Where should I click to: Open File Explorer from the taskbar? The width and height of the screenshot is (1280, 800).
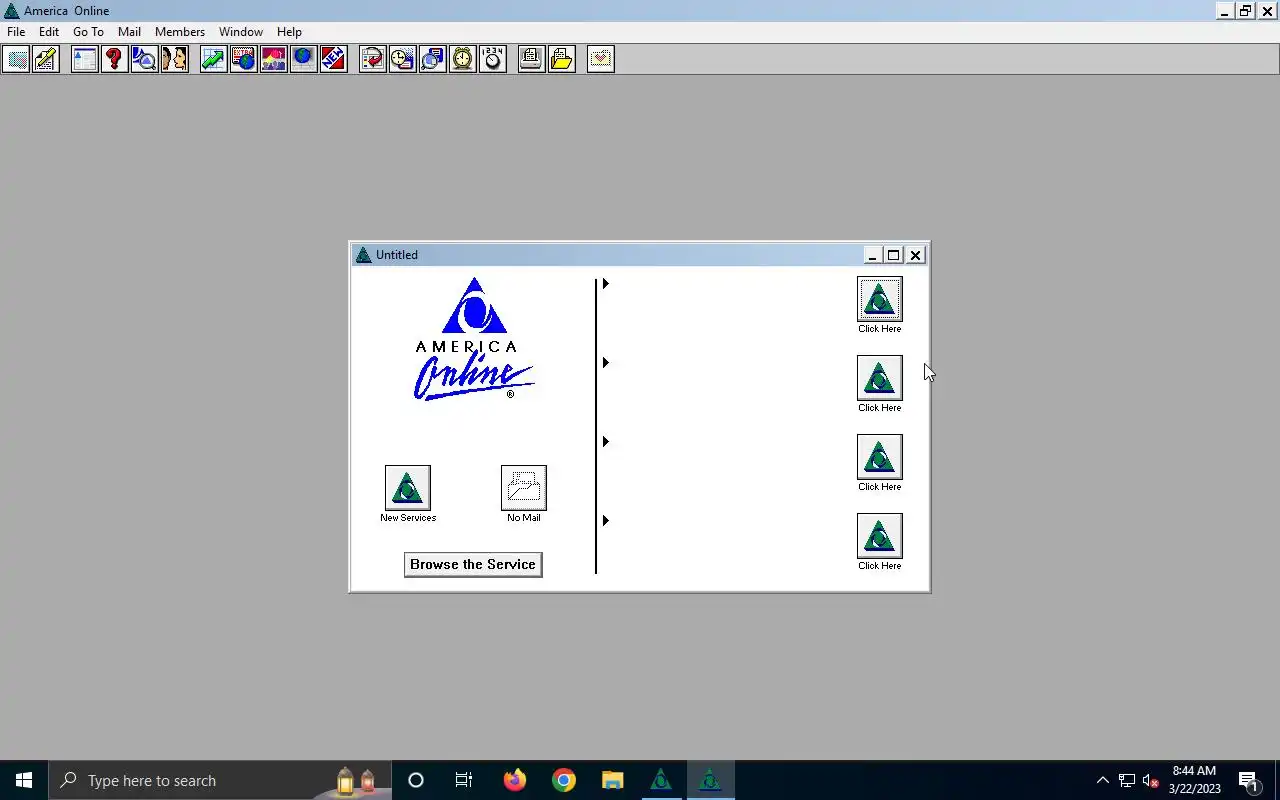click(612, 780)
